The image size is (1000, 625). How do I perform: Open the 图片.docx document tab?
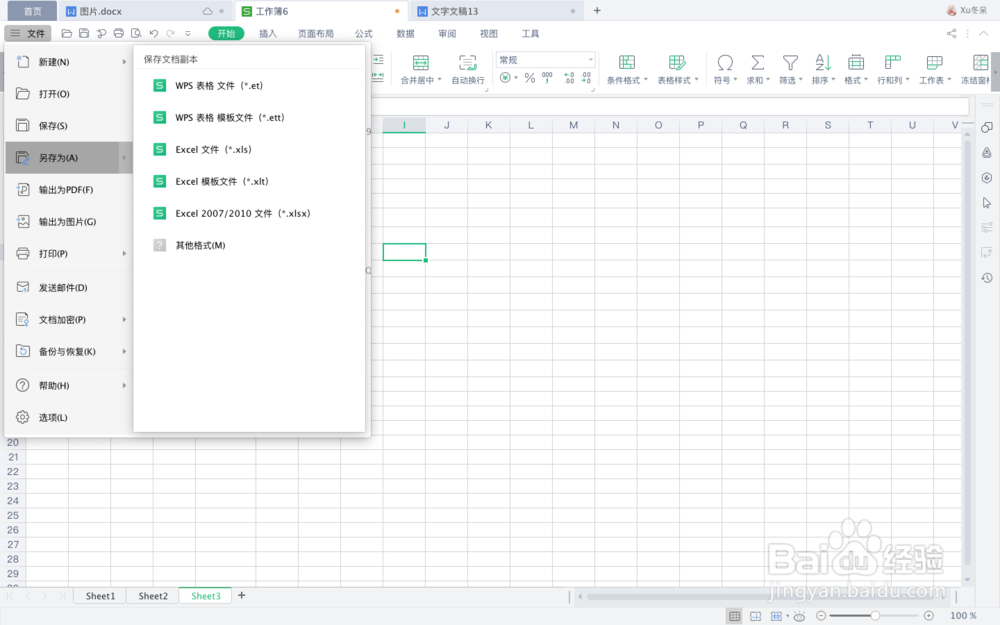pos(145,11)
